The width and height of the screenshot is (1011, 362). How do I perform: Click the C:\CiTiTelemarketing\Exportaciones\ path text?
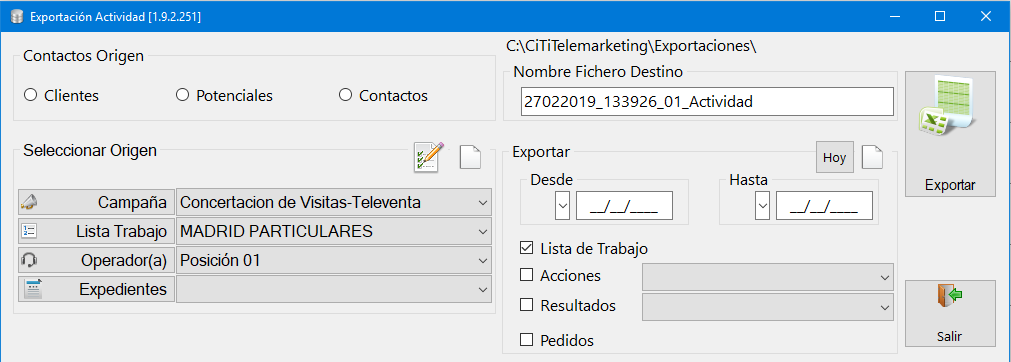click(631, 46)
